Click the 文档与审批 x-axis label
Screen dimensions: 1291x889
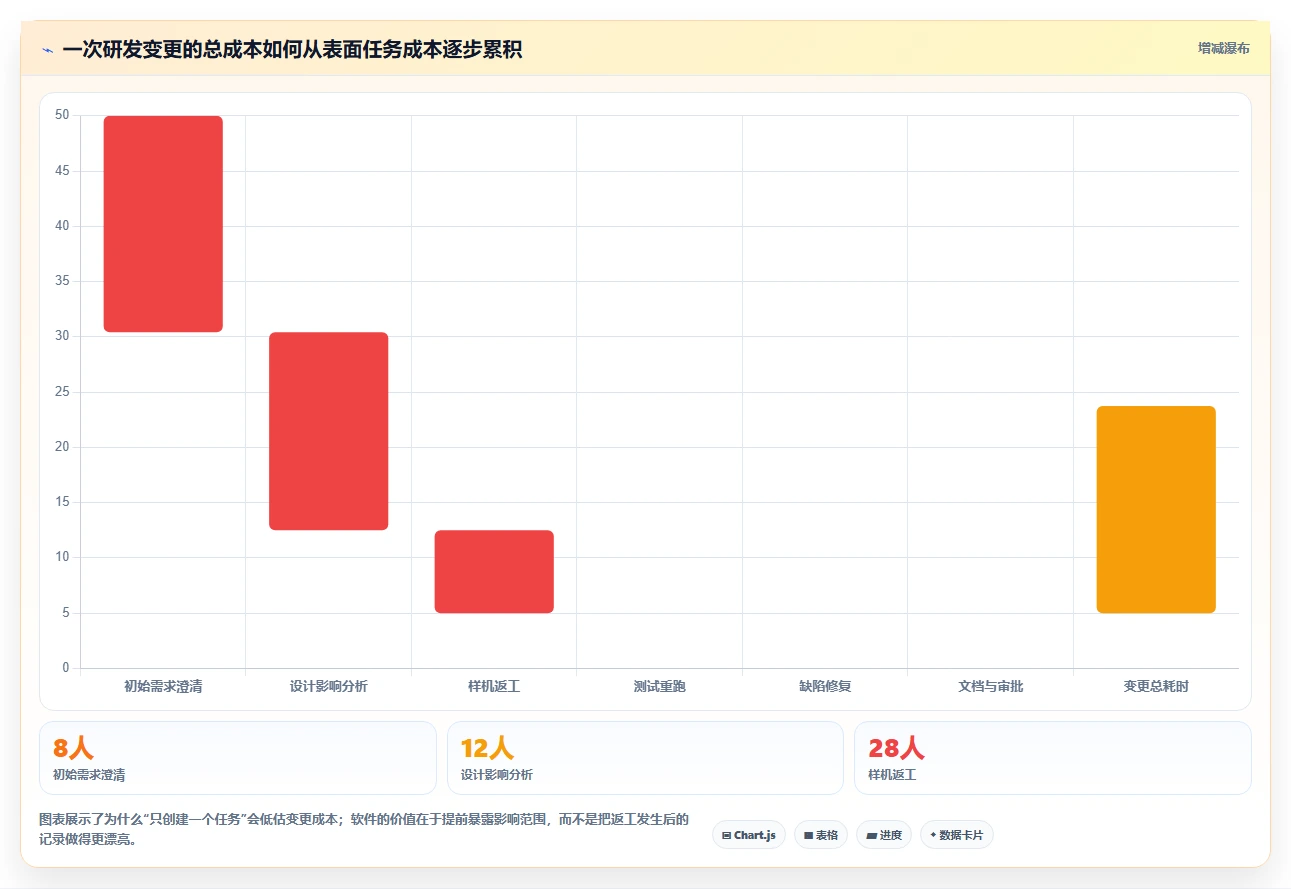(x=991, y=687)
